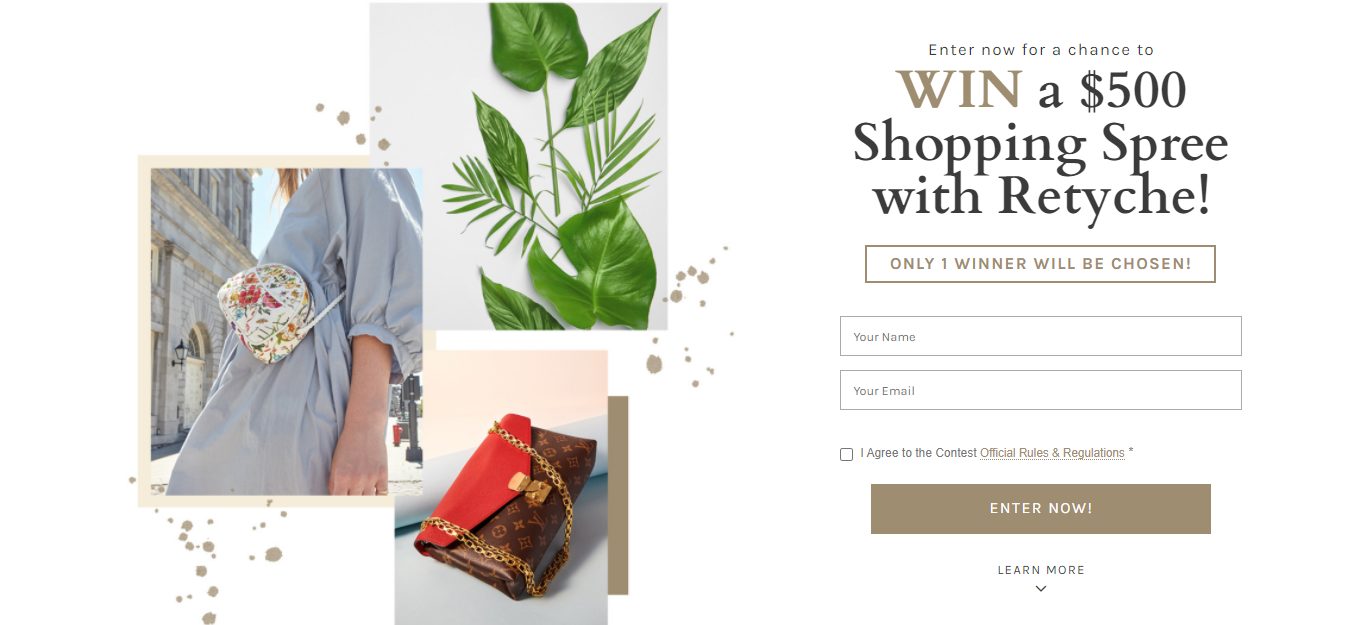Submit the form with ENTER NOW! button
The width and height of the screenshot is (1366, 625).
click(x=1040, y=509)
